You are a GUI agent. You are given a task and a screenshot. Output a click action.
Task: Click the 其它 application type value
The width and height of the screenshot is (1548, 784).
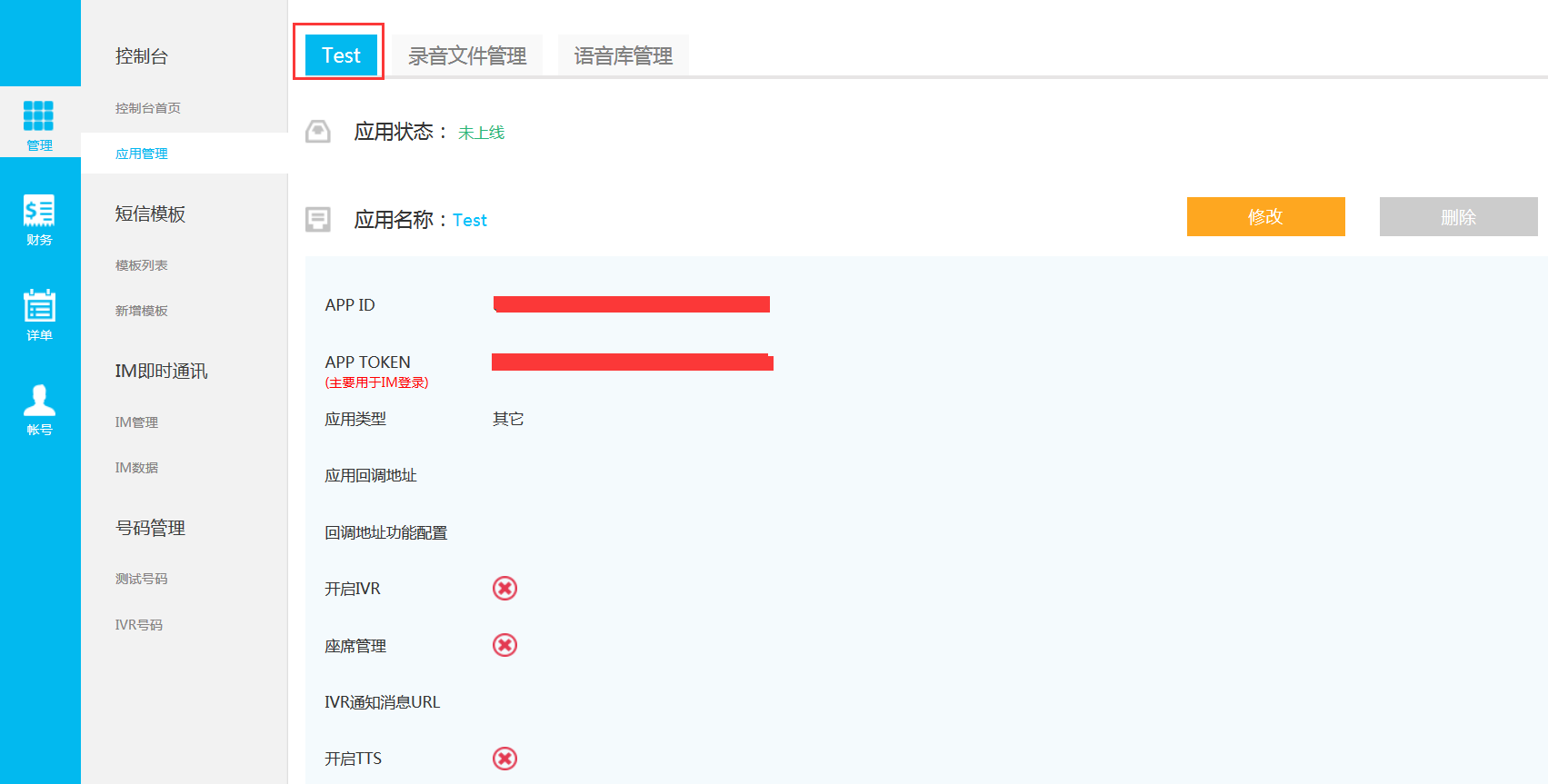[x=508, y=419]
